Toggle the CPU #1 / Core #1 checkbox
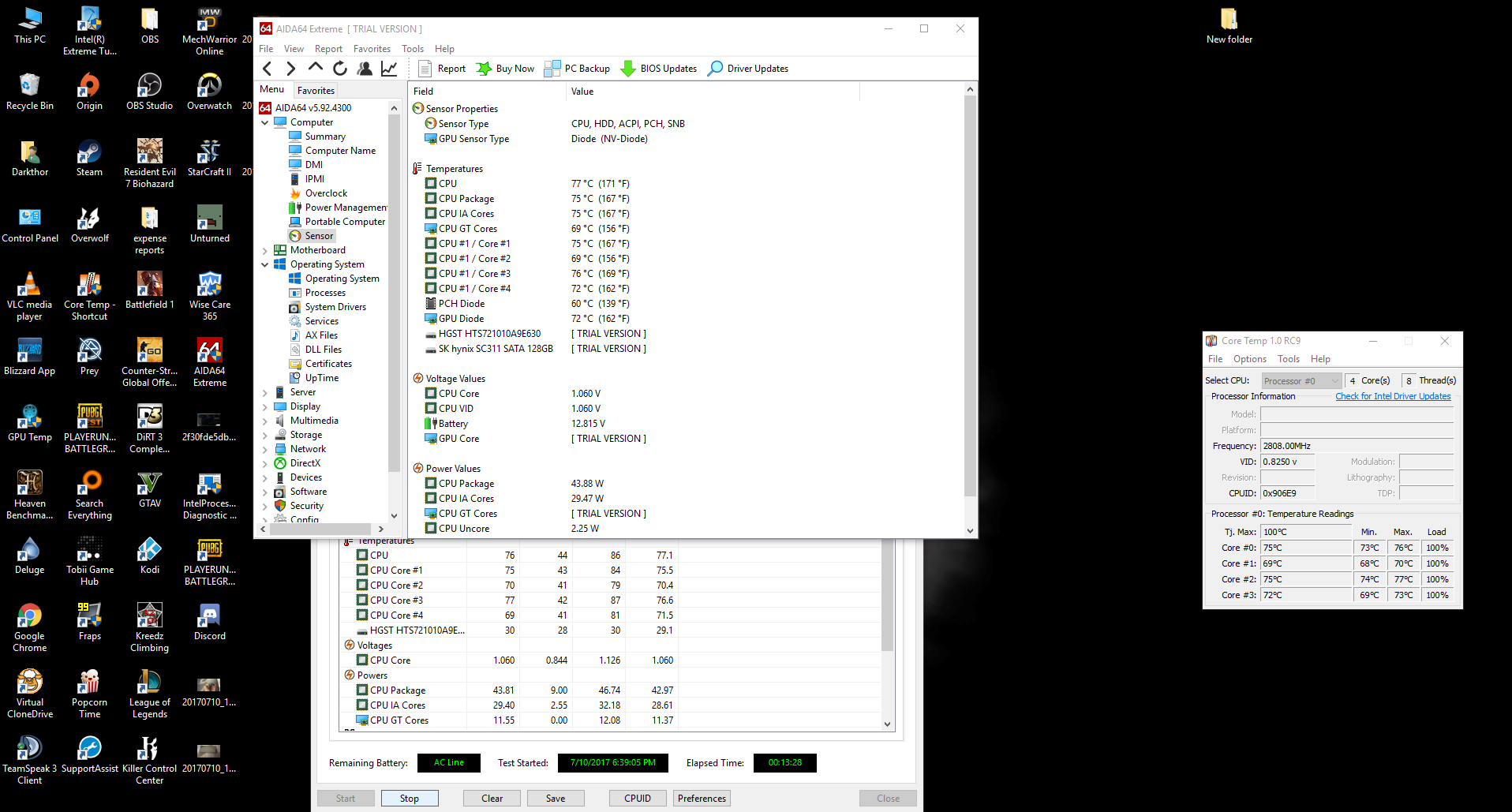The width and height of the screenshot is (1512, 812). pyautogui.click(x=431, y=243)
